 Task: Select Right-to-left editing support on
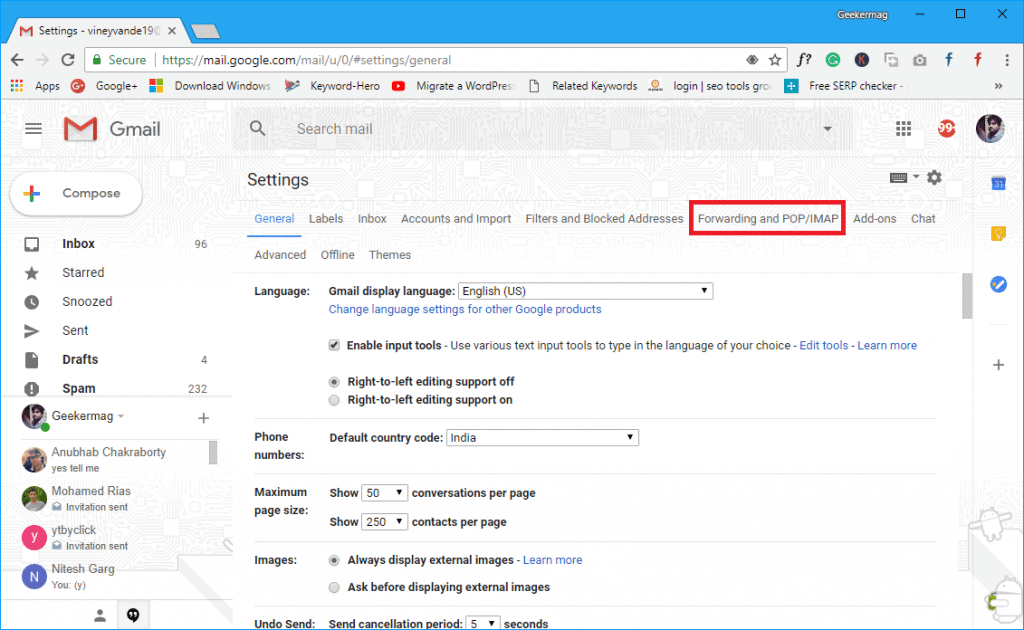coord(334,400)
